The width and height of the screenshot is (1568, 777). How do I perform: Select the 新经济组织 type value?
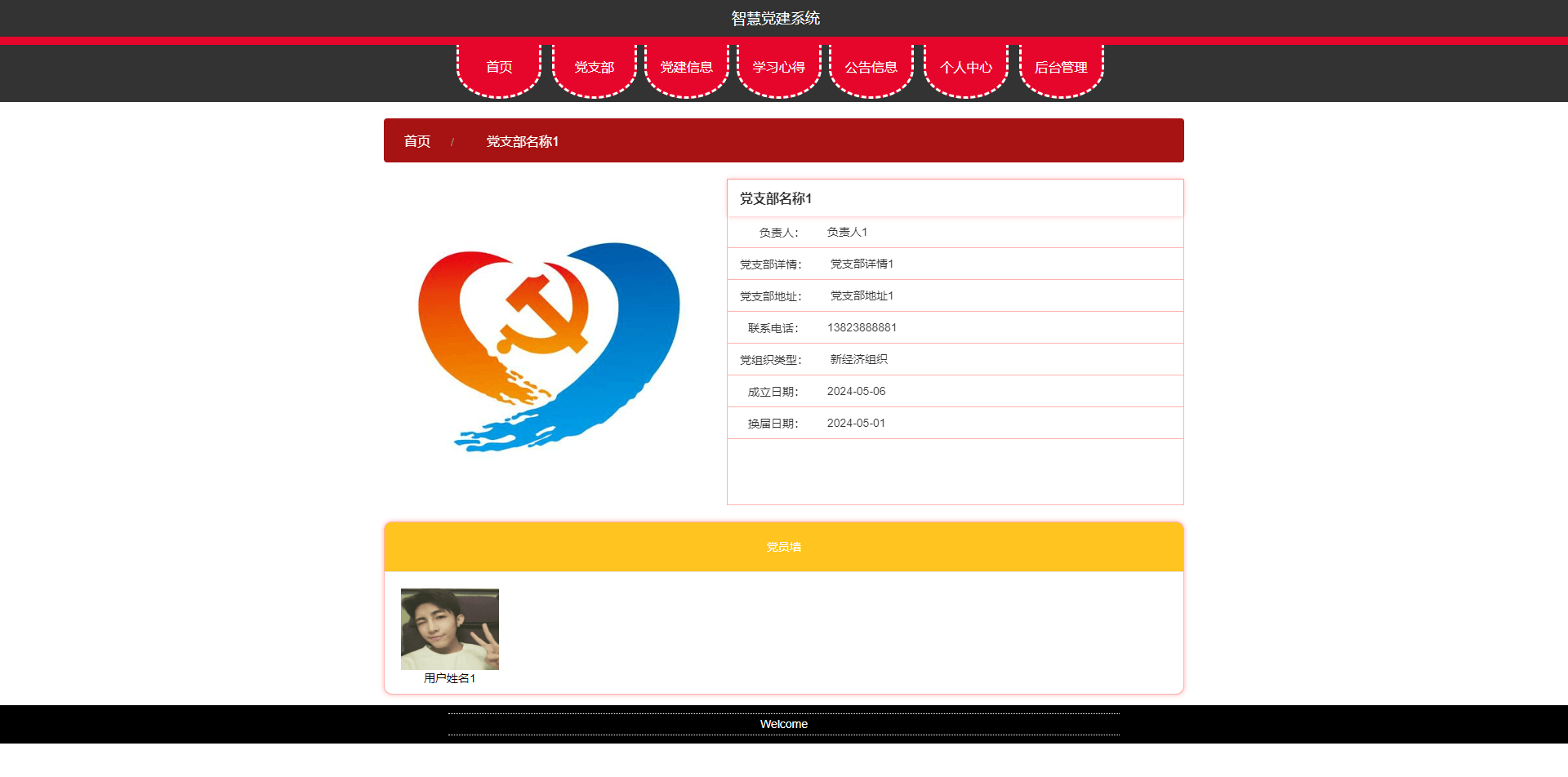click(858, 359)
